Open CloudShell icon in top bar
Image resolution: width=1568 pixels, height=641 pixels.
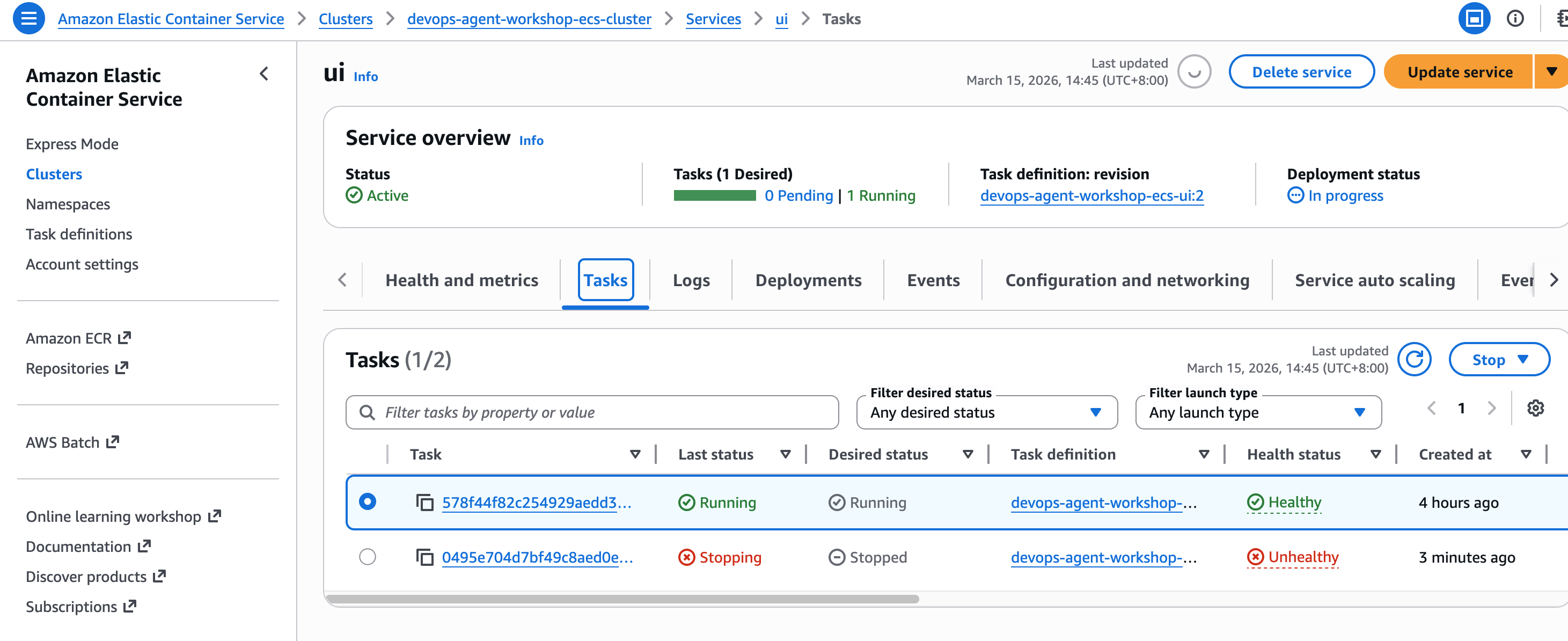point(1474,18)
